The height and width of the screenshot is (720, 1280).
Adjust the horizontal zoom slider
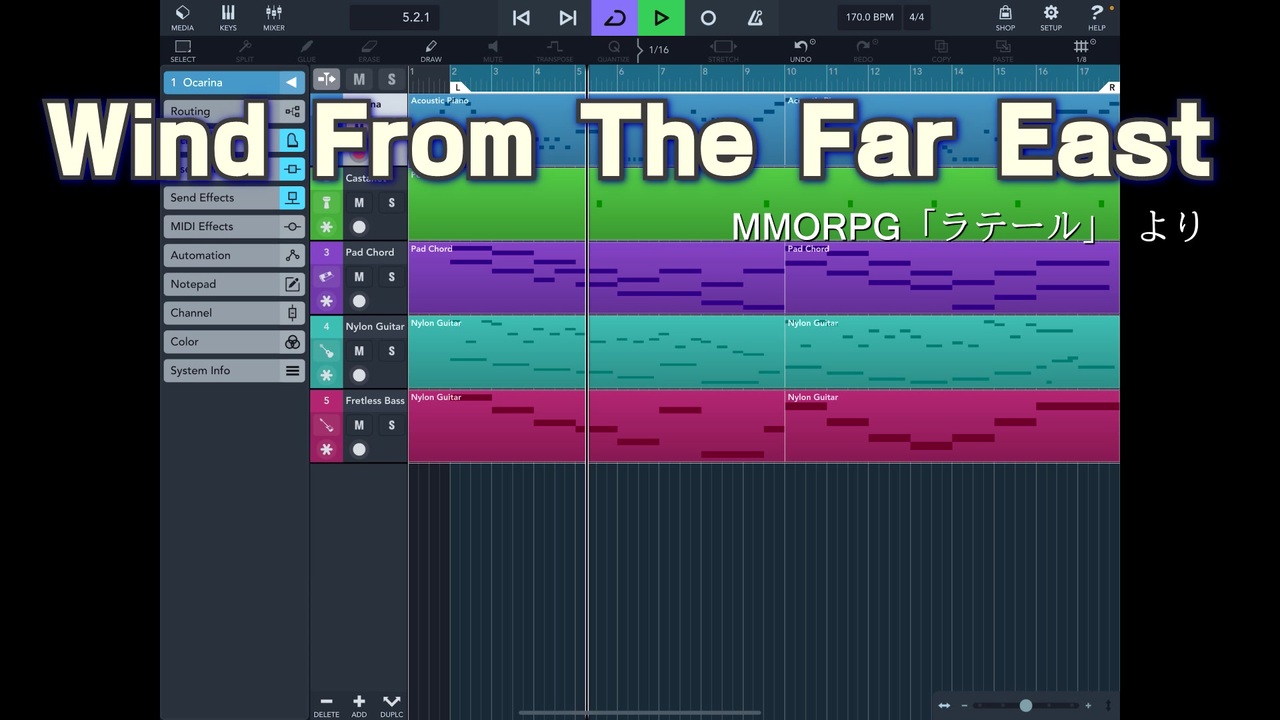point(1025,705)
